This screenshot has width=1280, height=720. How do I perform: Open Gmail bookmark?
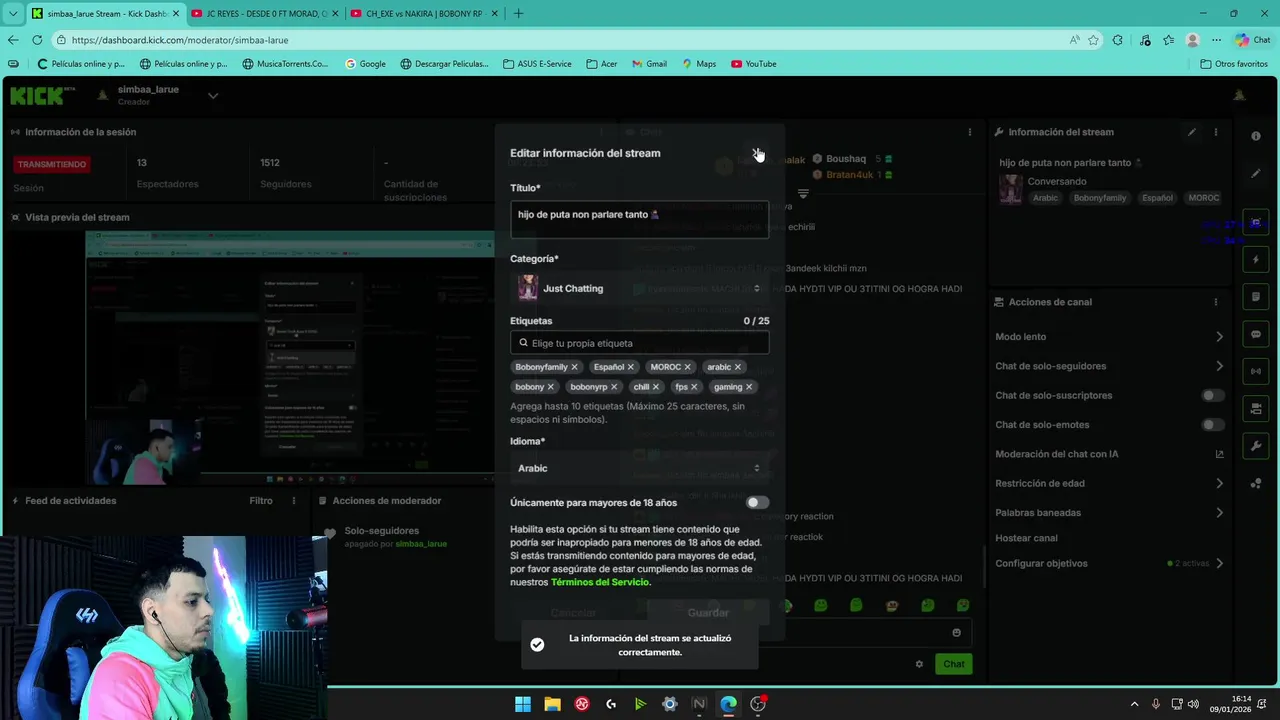(649, 64)
